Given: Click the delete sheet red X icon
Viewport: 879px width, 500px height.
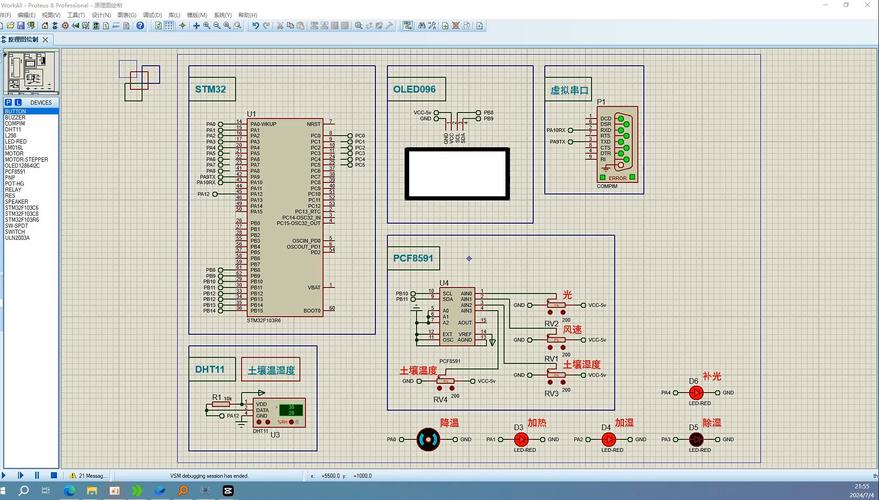Looking at the screenshot, I should (456, 25).
